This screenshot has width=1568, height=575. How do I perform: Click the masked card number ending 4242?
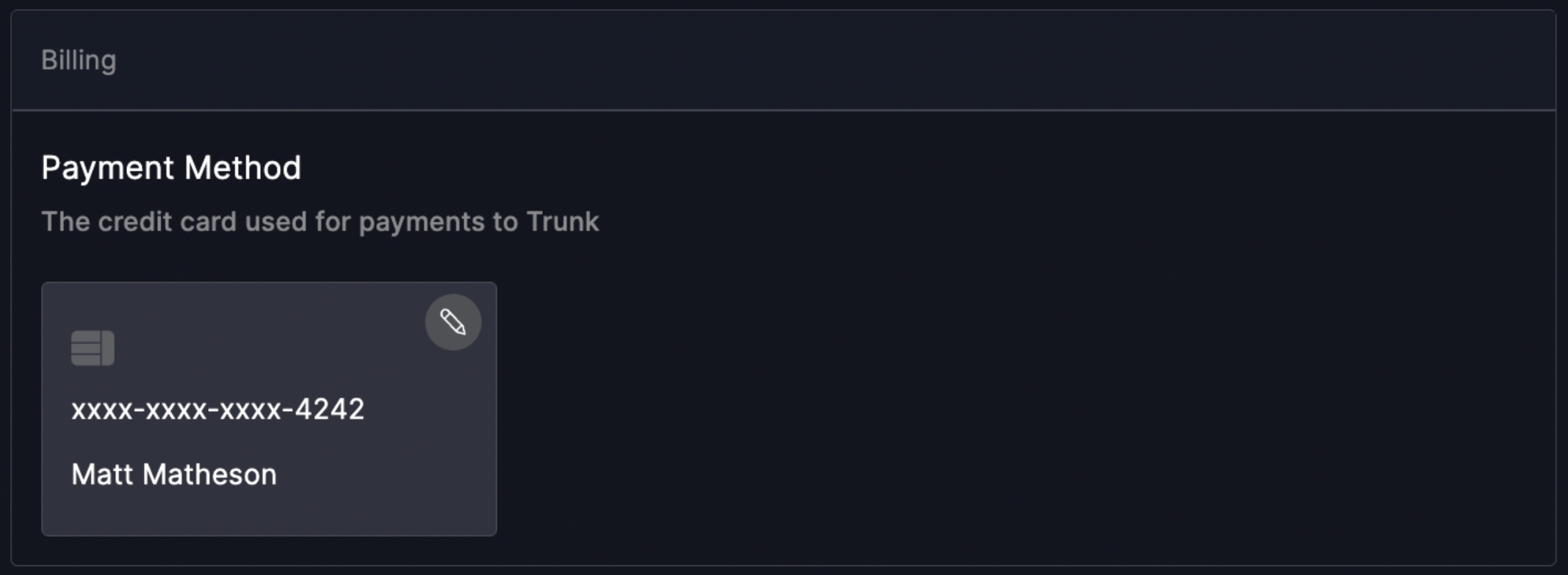(x=217, y=409)
